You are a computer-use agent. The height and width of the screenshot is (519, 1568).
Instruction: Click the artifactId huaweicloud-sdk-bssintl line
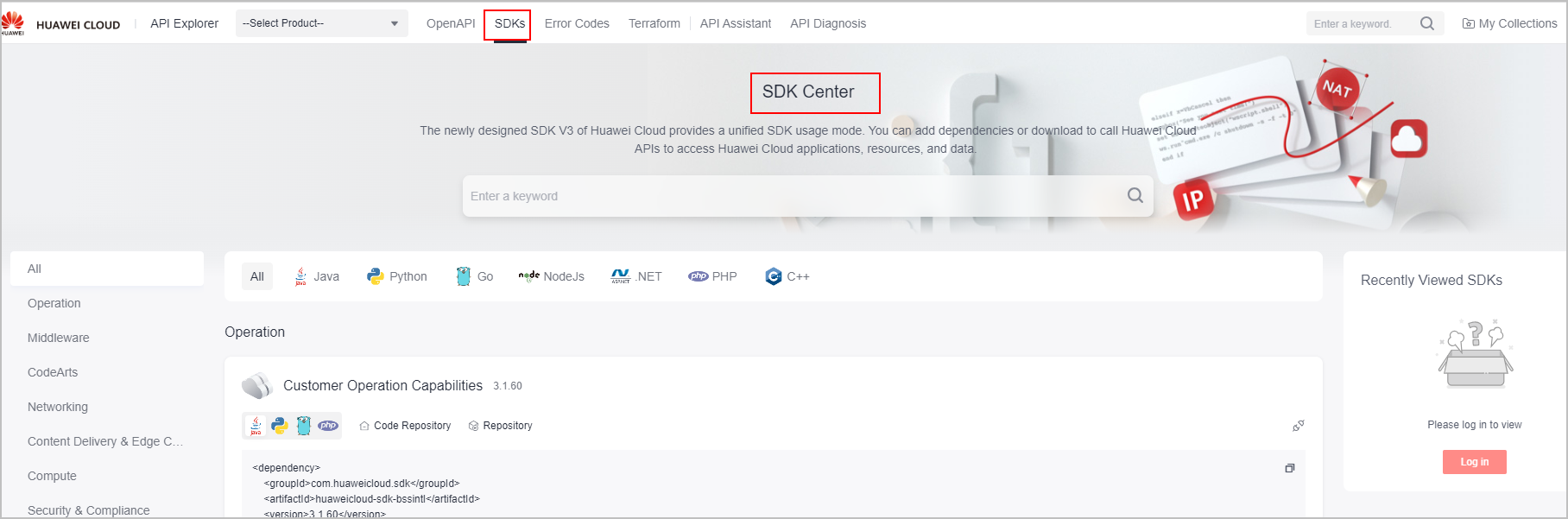pyautogui.click(x=371, y=499)
